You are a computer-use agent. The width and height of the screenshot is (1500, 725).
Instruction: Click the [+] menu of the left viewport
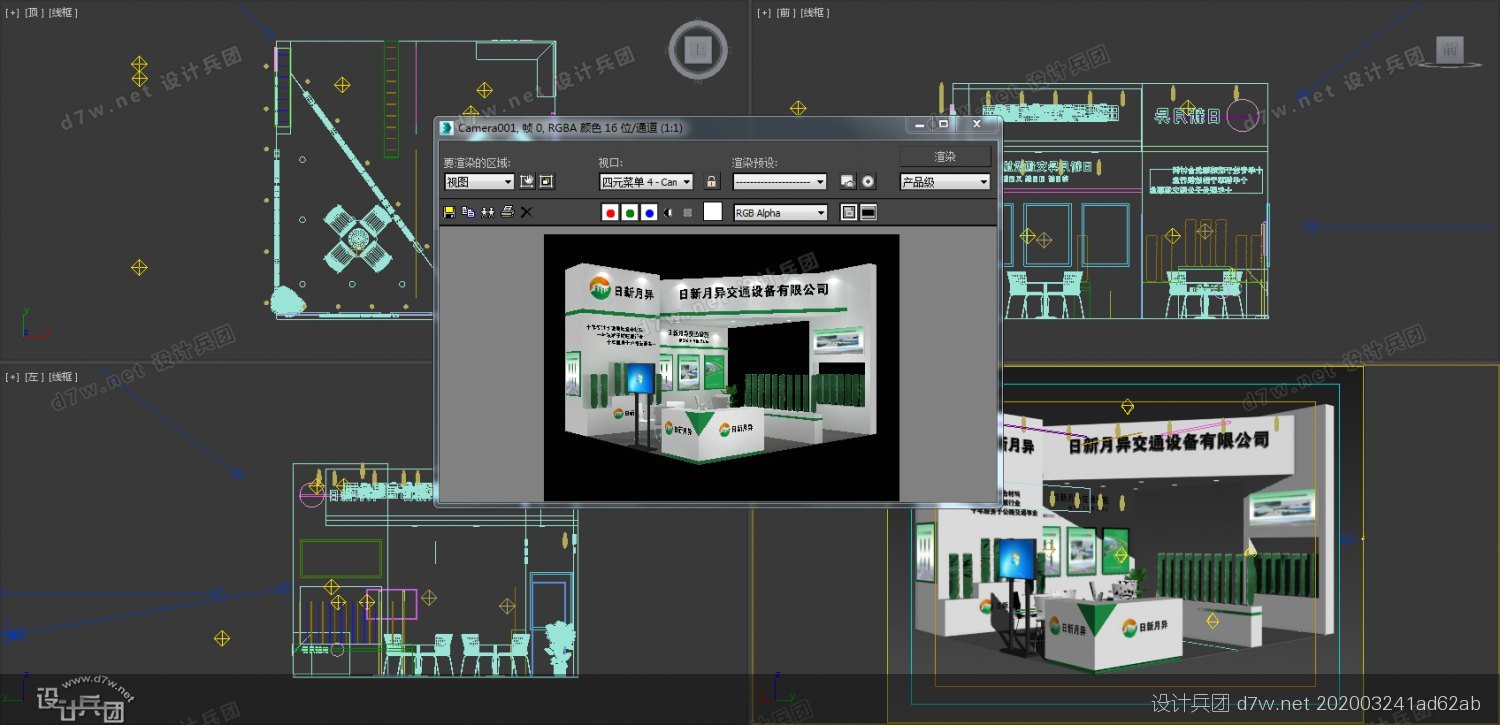[x=13, y=377]
